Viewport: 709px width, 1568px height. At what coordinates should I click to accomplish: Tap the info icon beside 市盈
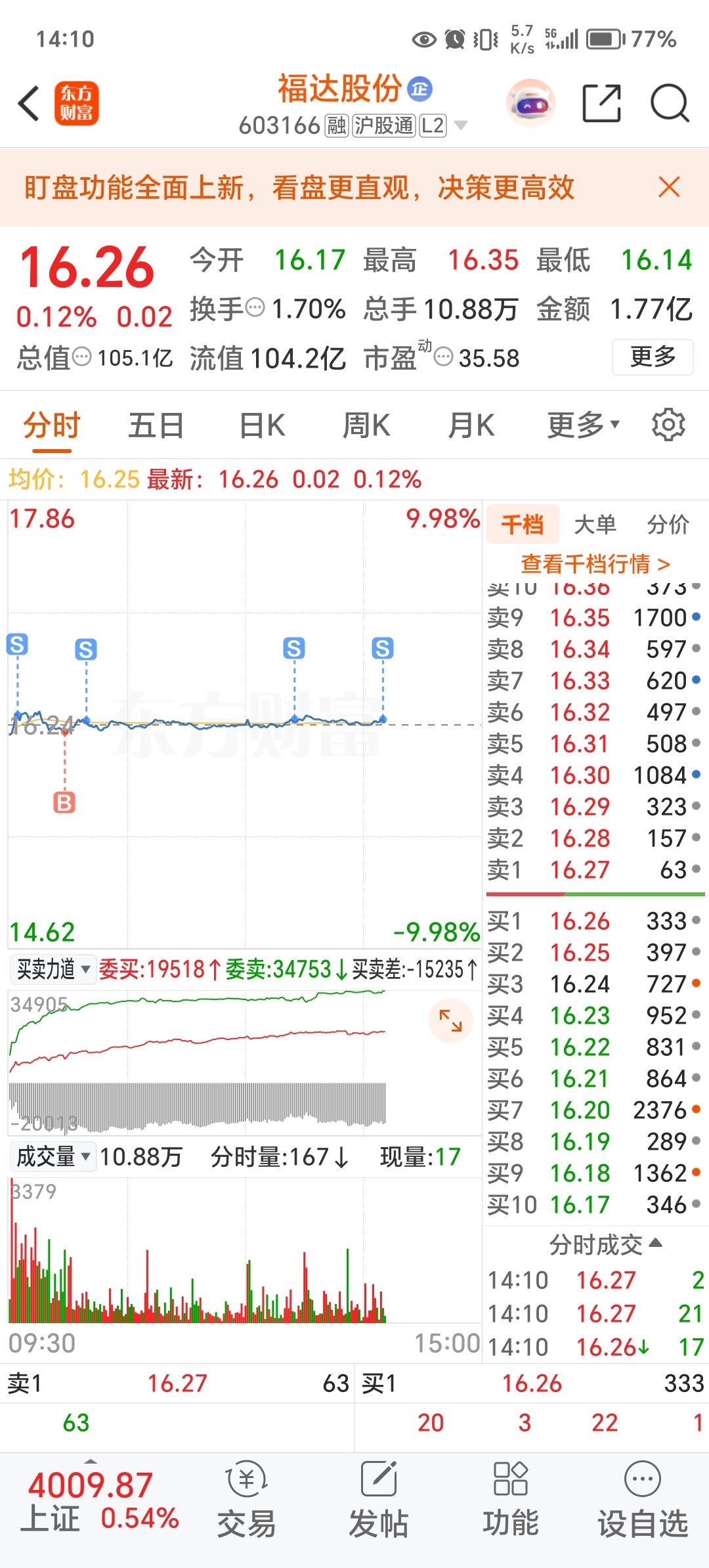[444, 357]
